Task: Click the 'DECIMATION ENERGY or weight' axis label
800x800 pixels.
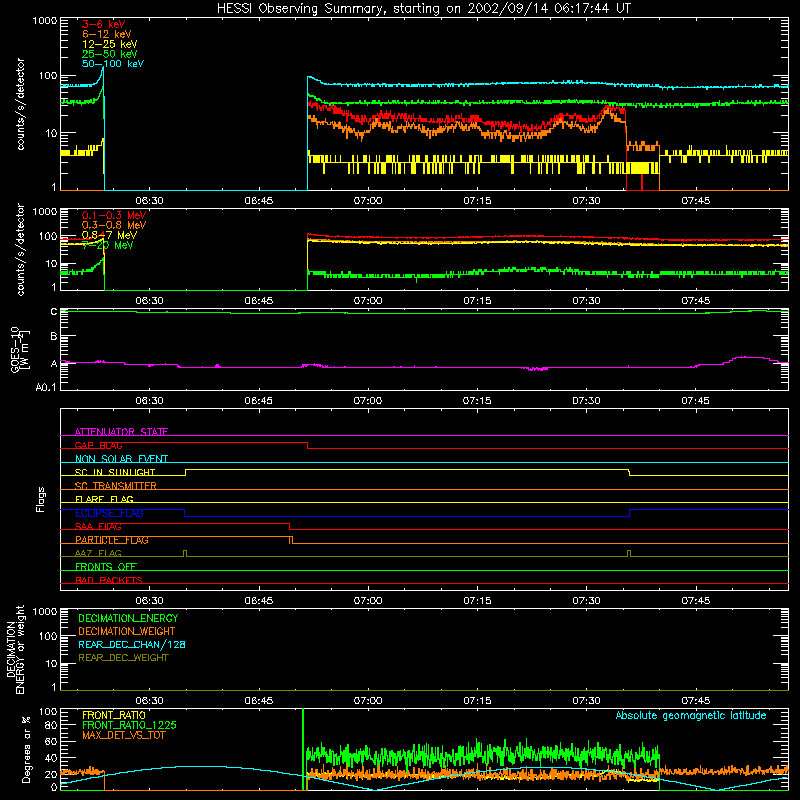Action: [x=15, y=650]
